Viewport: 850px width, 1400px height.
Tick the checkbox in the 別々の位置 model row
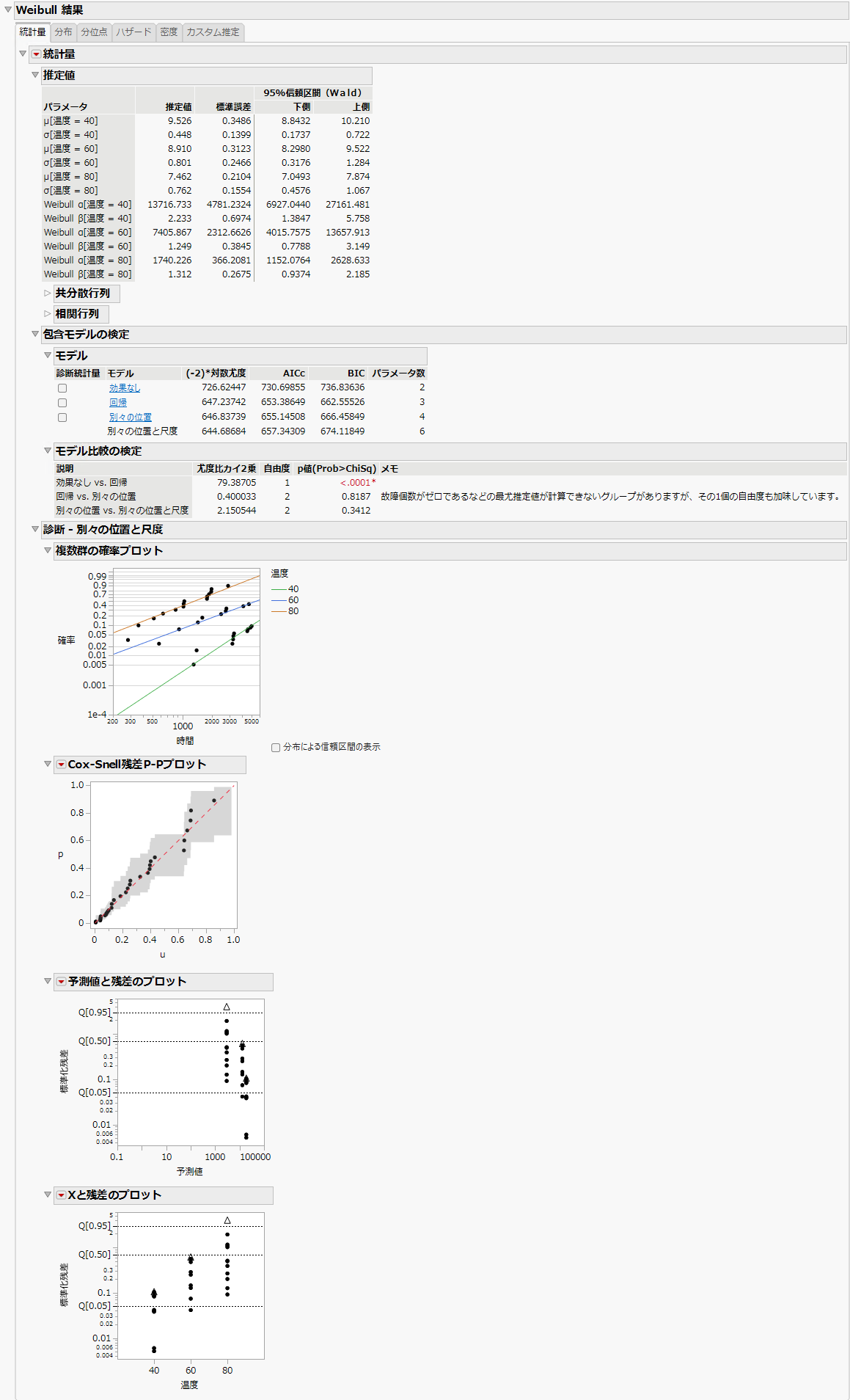(62, 418)
